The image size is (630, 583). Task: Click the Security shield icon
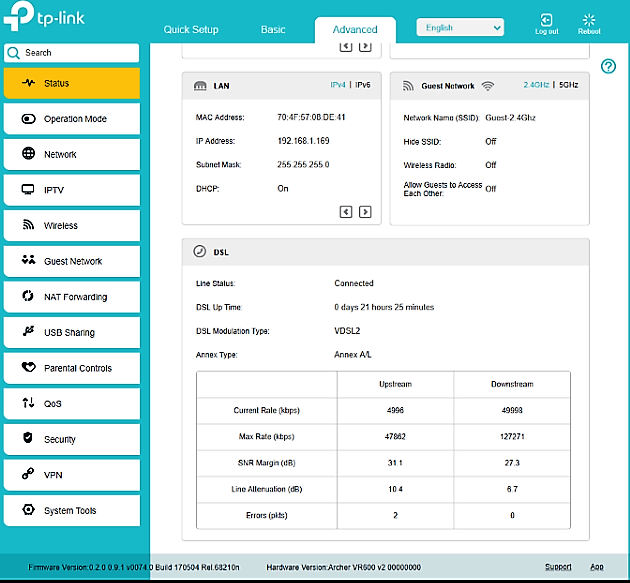(27, 440)
